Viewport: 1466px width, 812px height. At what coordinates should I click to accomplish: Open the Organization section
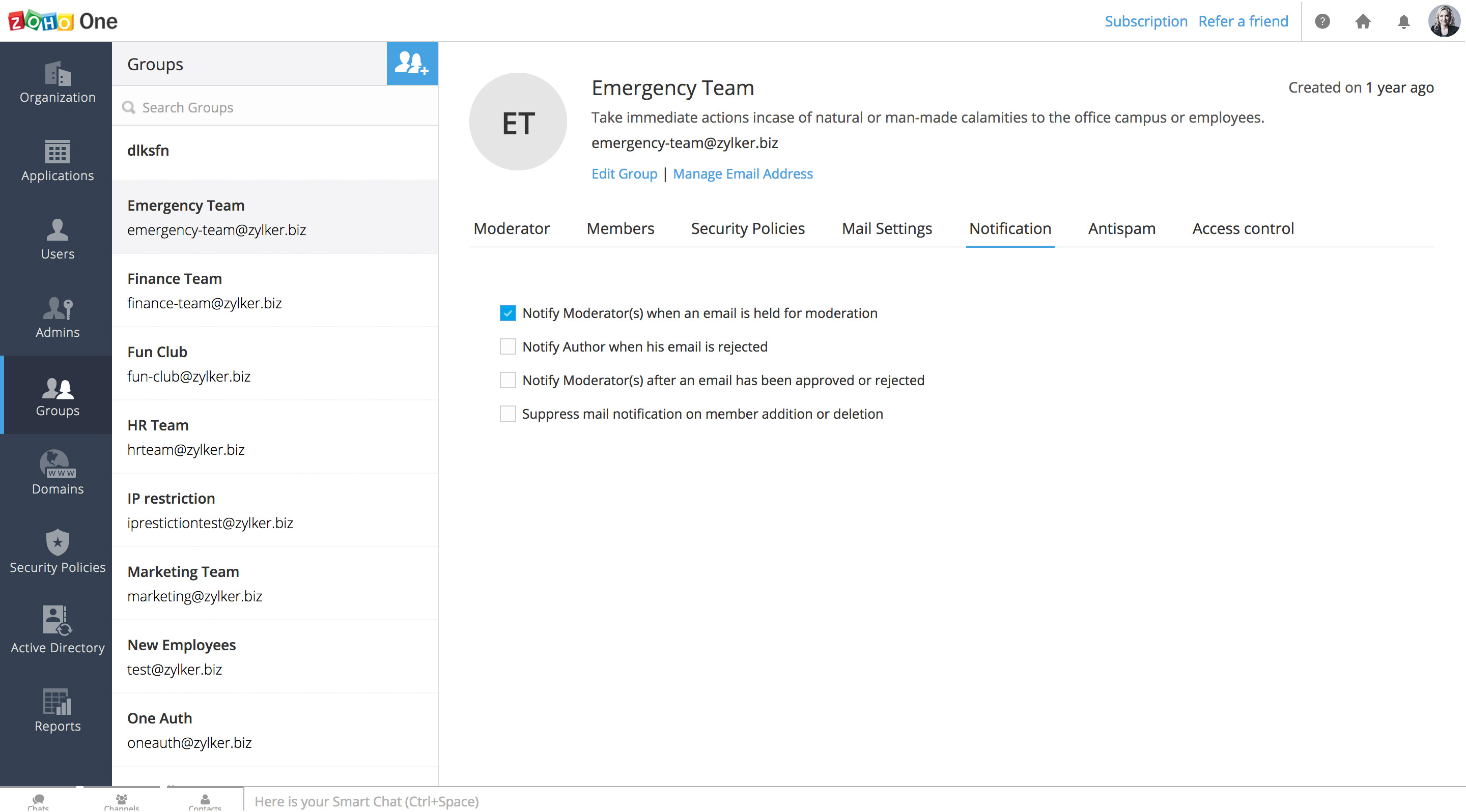click(58, 82)
